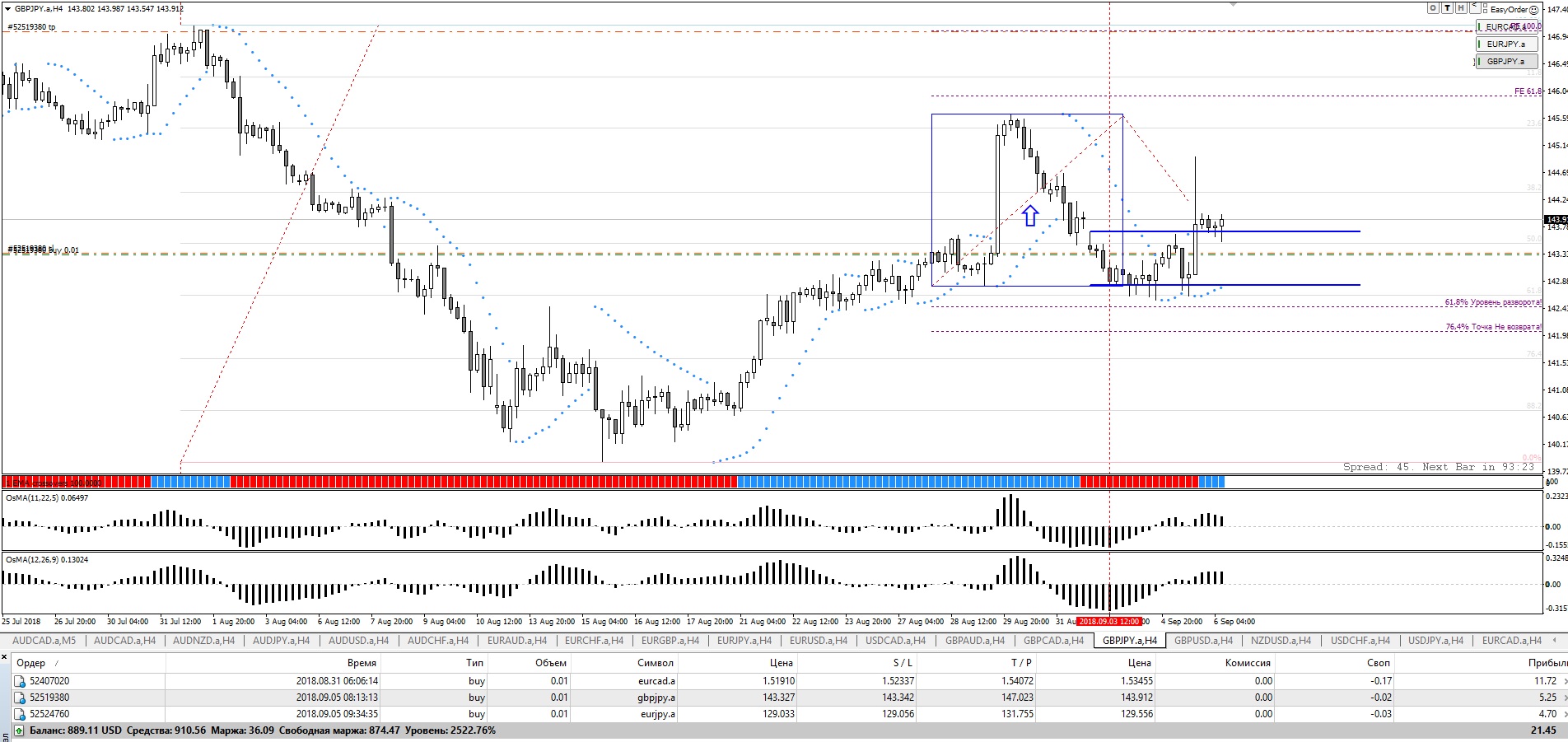Switch to the EURAUD.a,H4 chart tab

point(517,641)
